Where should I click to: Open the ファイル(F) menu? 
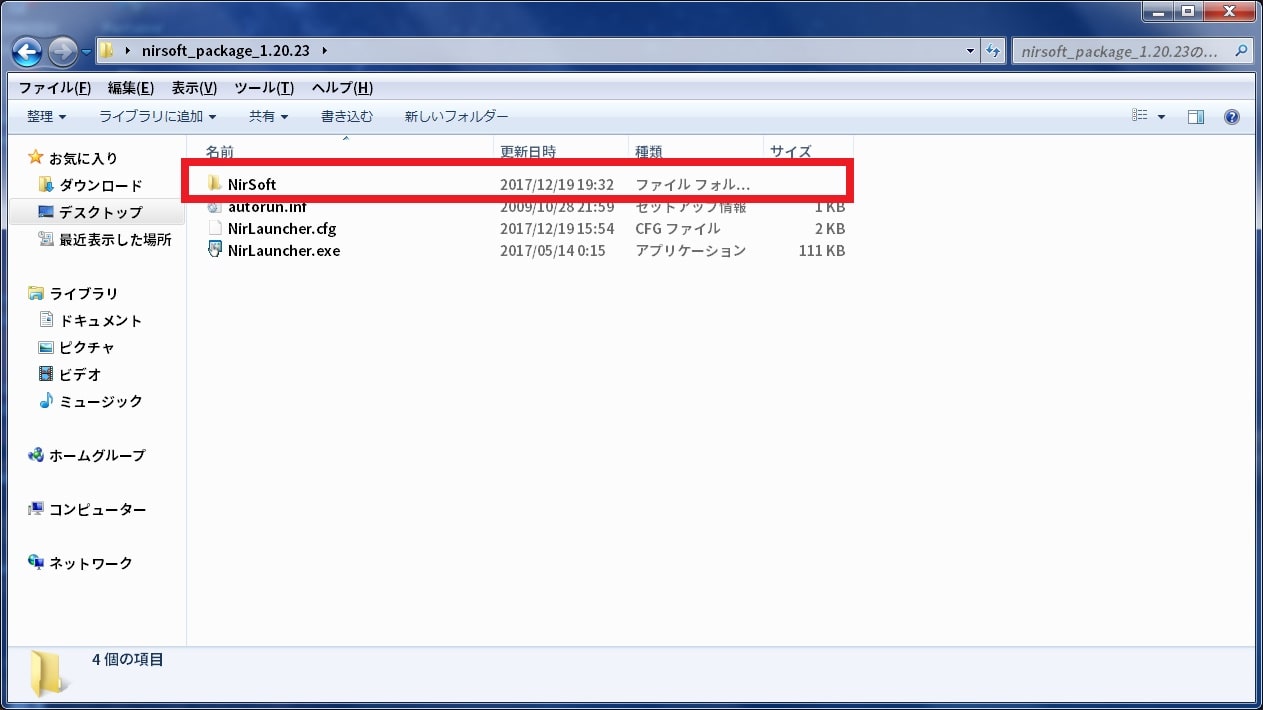point(54,88)
